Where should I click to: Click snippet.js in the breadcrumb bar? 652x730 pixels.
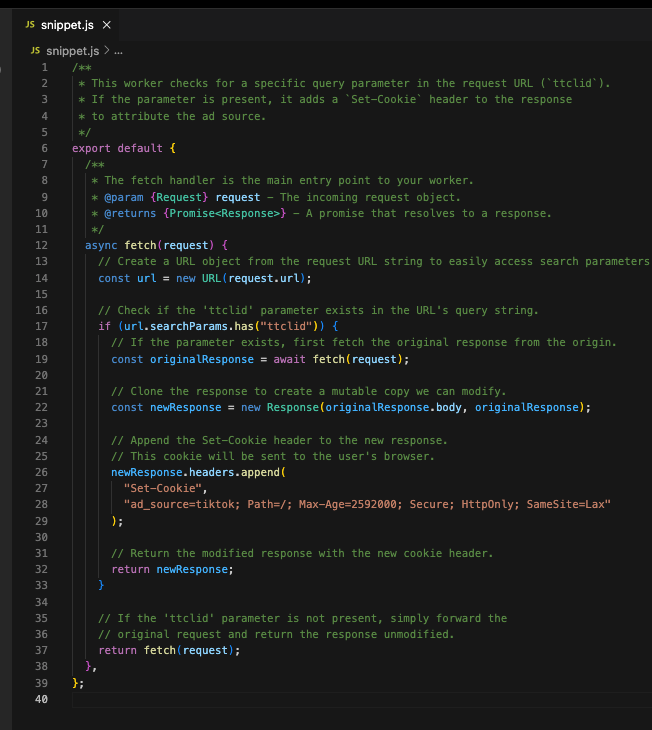pyautogui.click(x=72, y=50)
